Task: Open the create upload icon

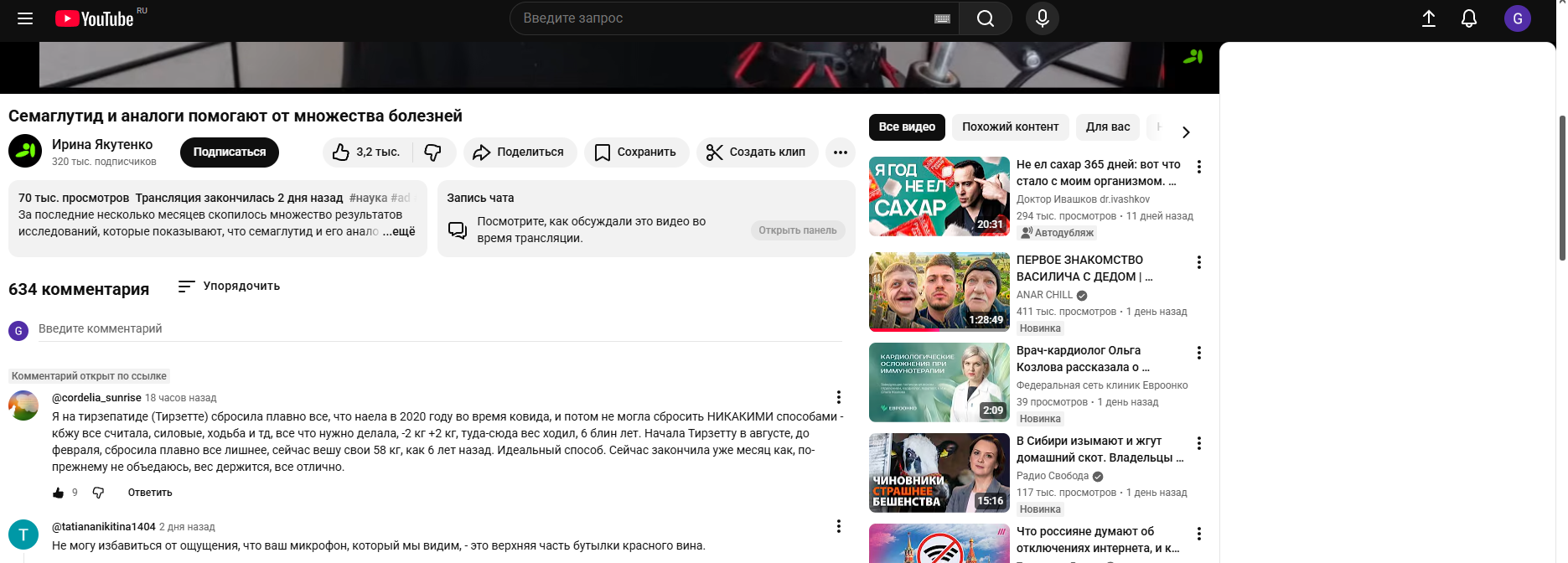Action: 1429,18
